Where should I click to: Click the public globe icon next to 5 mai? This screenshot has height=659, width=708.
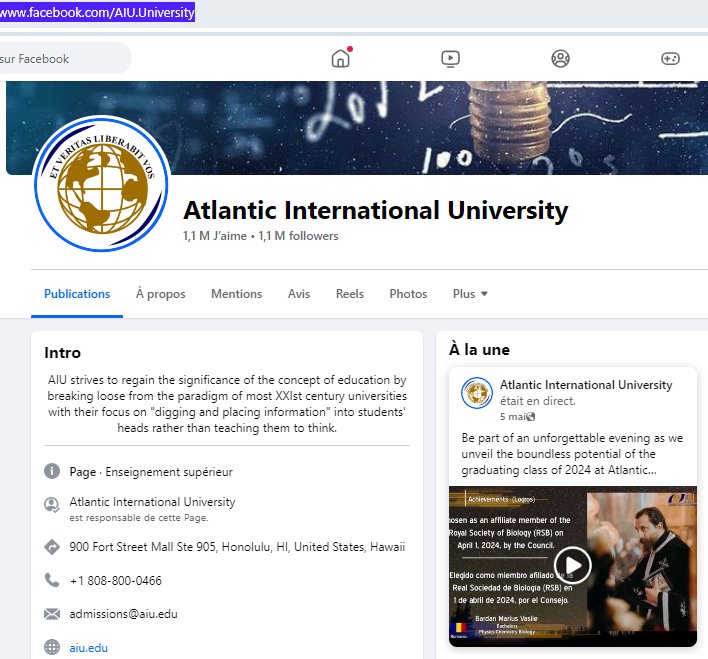click(531, 417)
